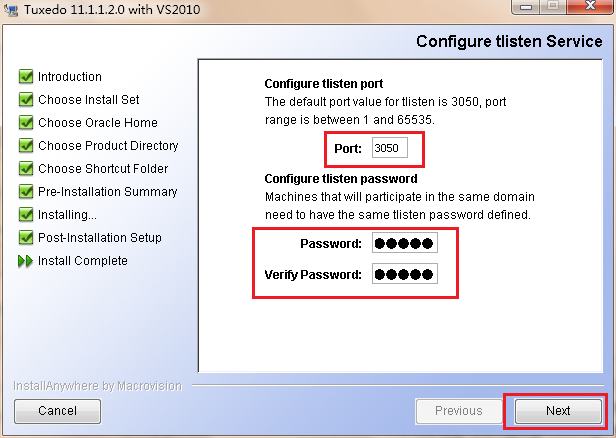
Task: Select the Post-Installation Setup step label
Action: (x=99, y=238)
